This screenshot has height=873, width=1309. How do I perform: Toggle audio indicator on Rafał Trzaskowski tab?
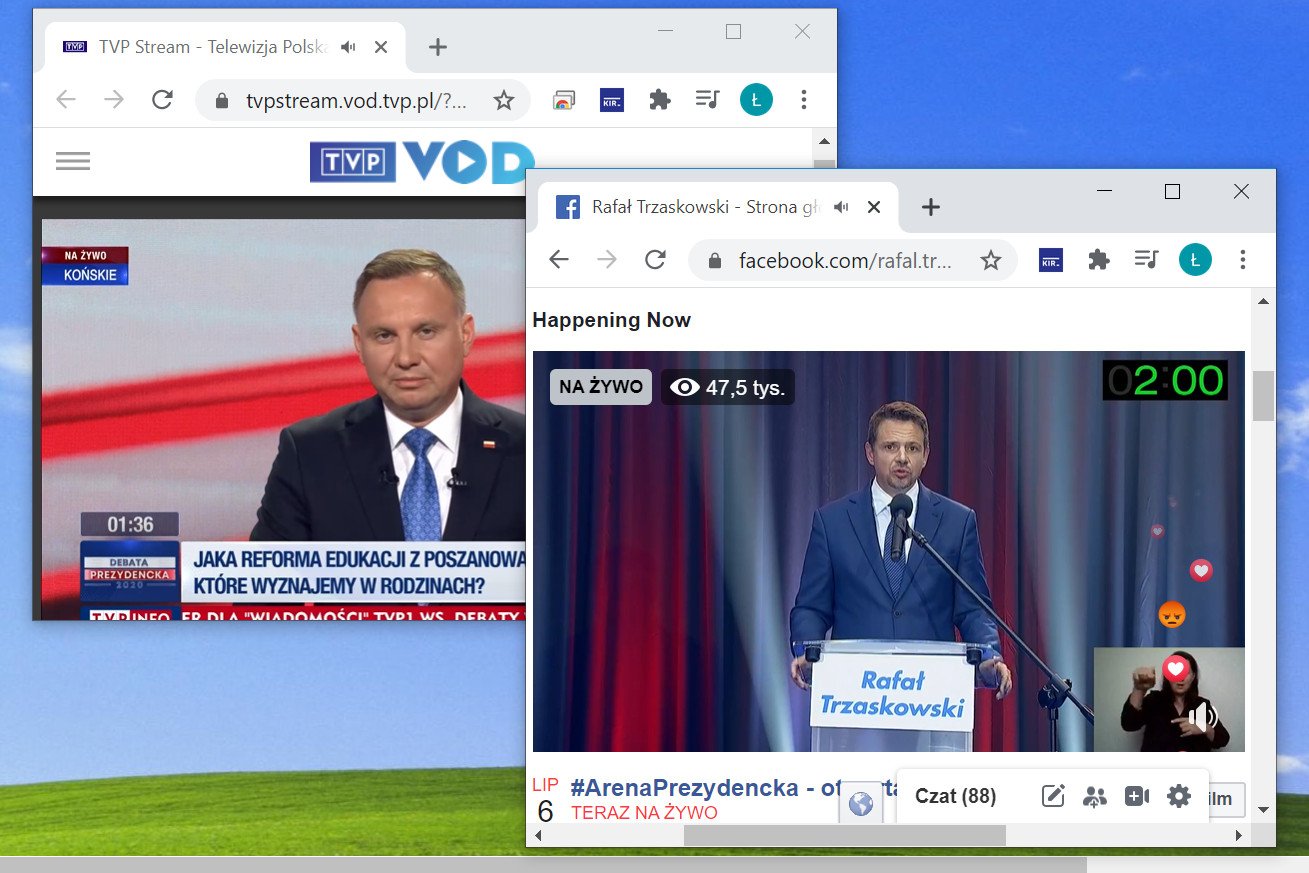(841, 207)
